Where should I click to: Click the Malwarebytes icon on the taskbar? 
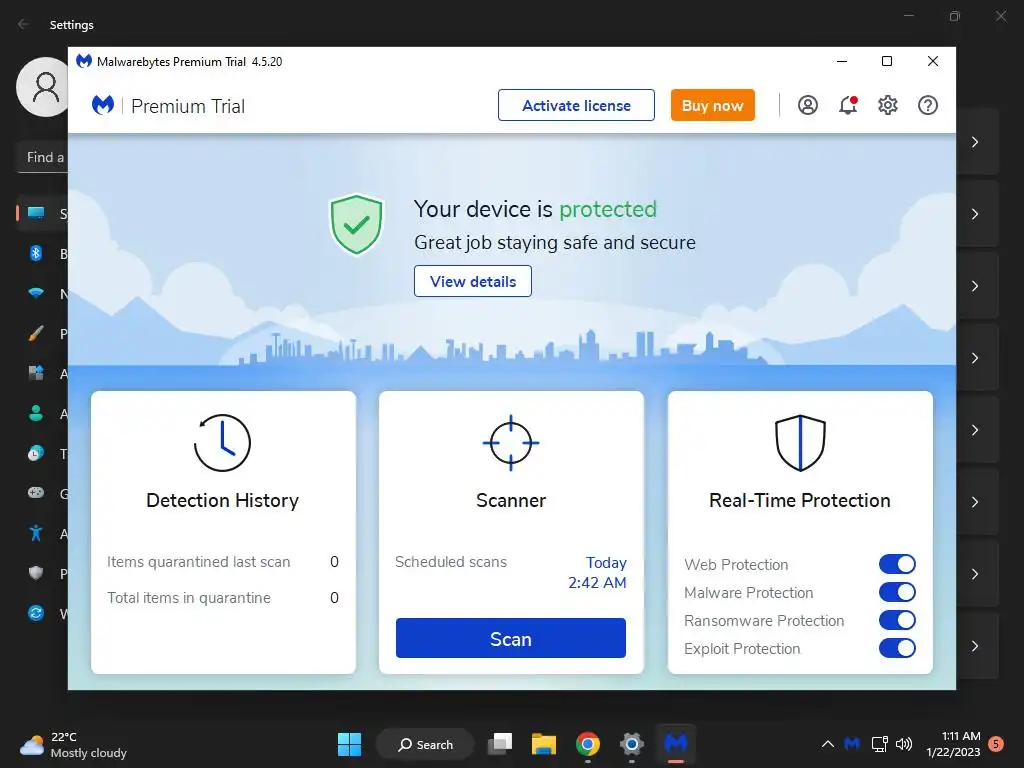[x=675, y=744]
